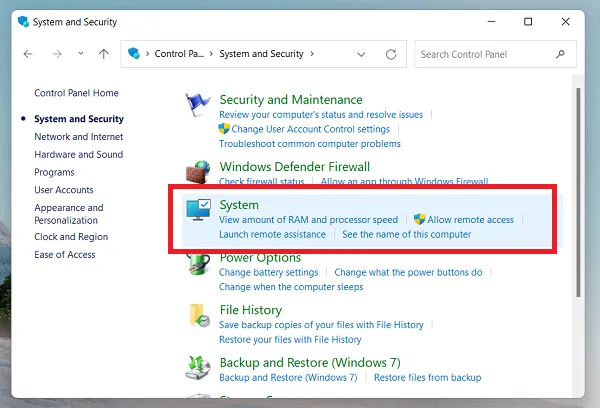This screenshot has width=600, height=408.
Task: Click the refresh button beside address bar
Action: [391, 54]
